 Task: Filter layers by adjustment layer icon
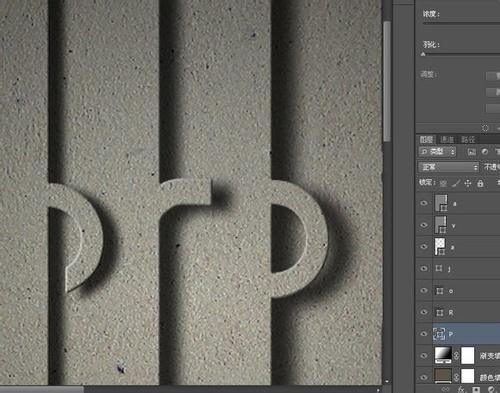485,152
